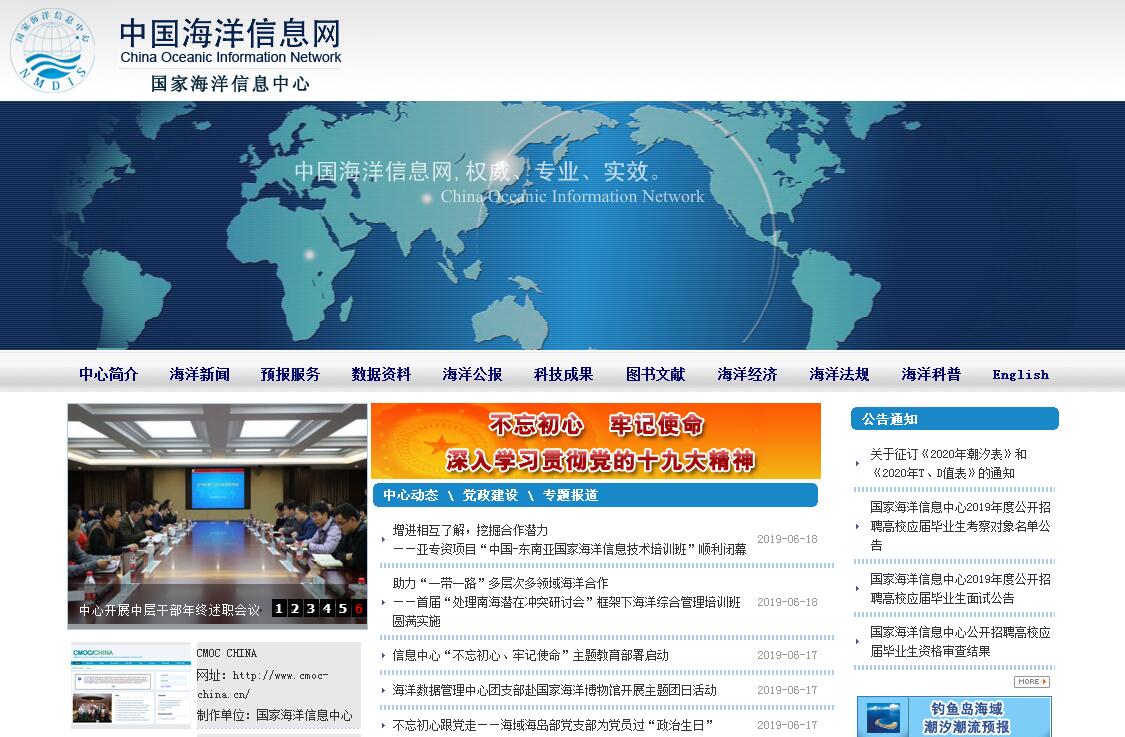The width and height of the screenshot is (1125, 737).
Task: Go to 海洋新闻 navigation item
Action: 200,374
